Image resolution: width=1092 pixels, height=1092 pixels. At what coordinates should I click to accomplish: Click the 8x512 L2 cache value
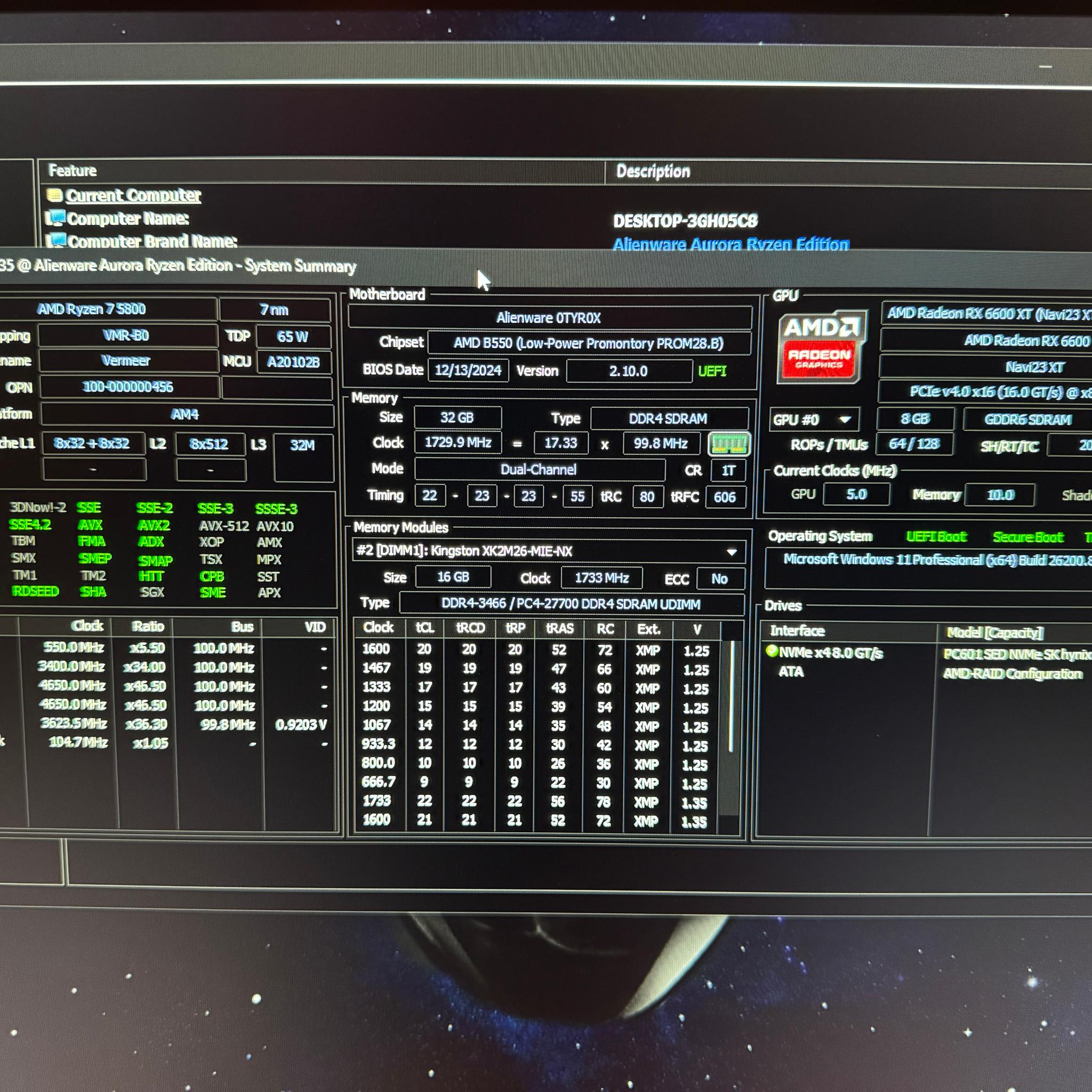210,444
